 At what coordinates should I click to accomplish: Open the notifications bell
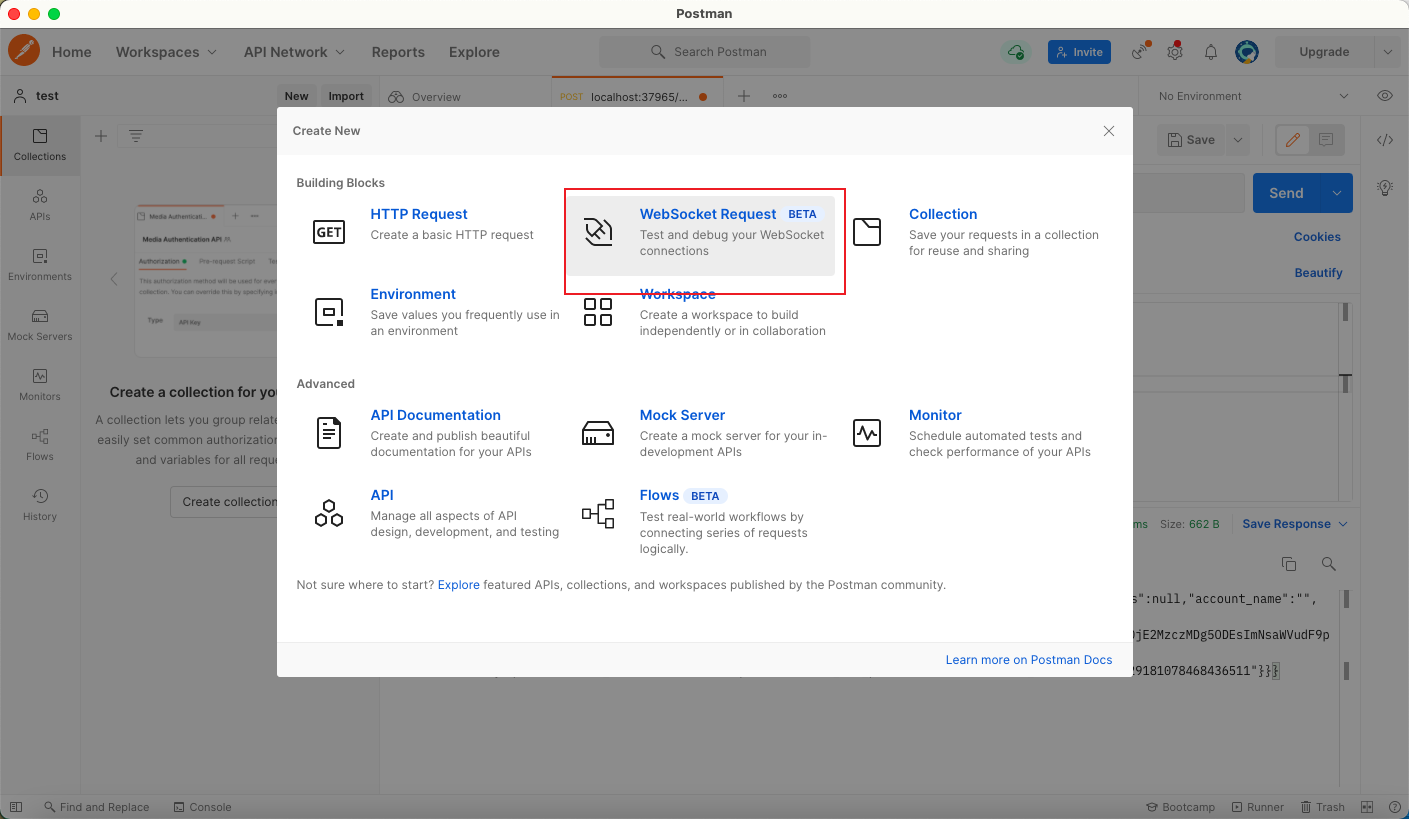tap(1211, 52)
